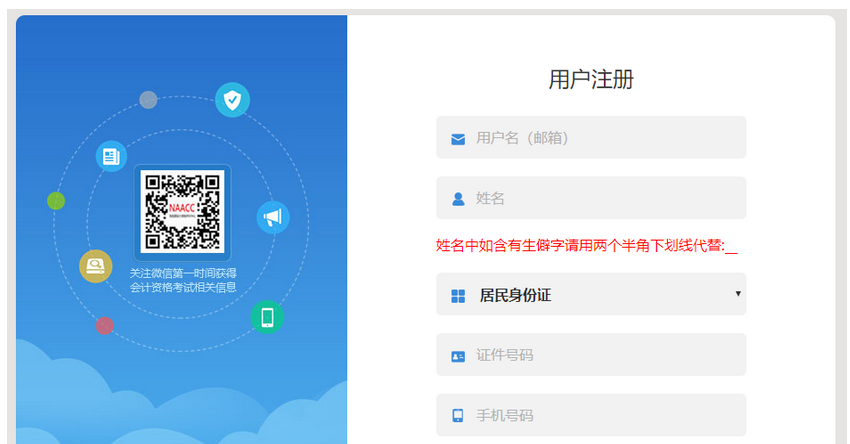Click the green mobile phone icon
This screenshot has width=850, height=444.
pyautogui.click(x=267, y=317)
